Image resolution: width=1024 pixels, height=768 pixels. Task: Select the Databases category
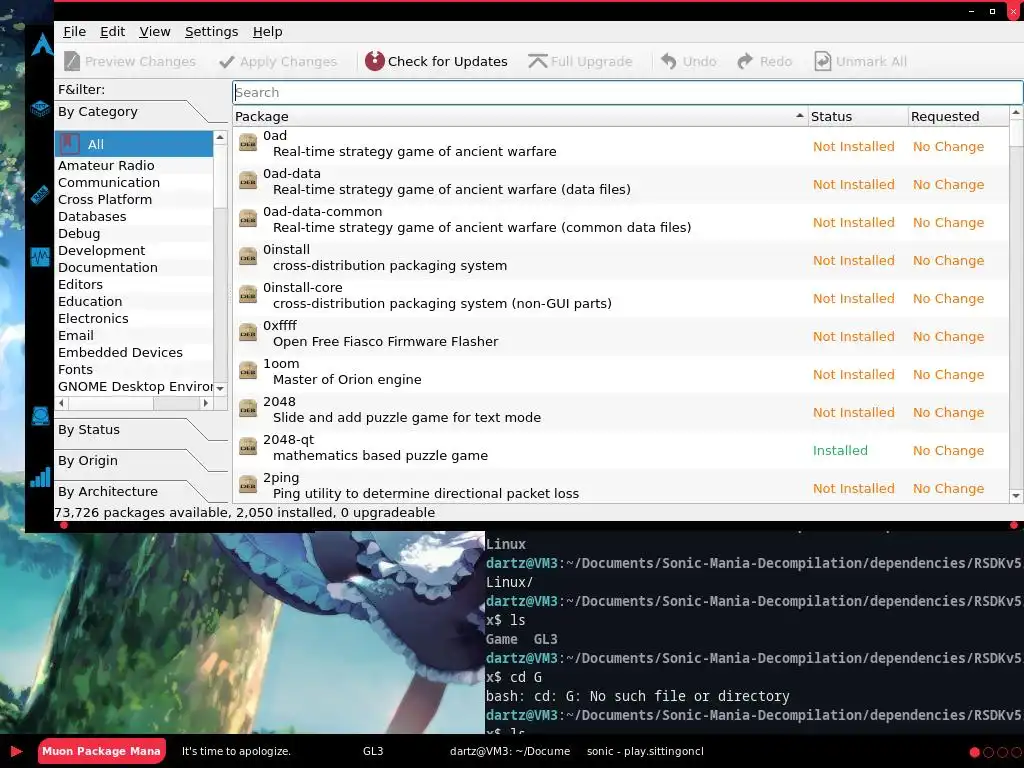(134, 216)
